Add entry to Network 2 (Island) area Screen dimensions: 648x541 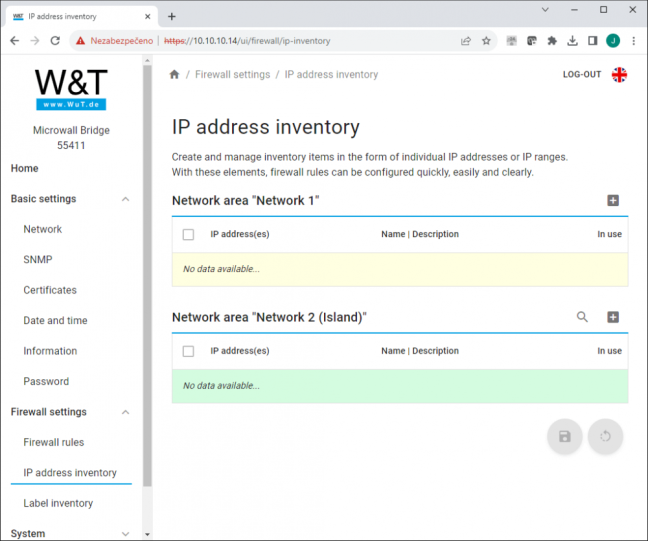coord(612,317)
